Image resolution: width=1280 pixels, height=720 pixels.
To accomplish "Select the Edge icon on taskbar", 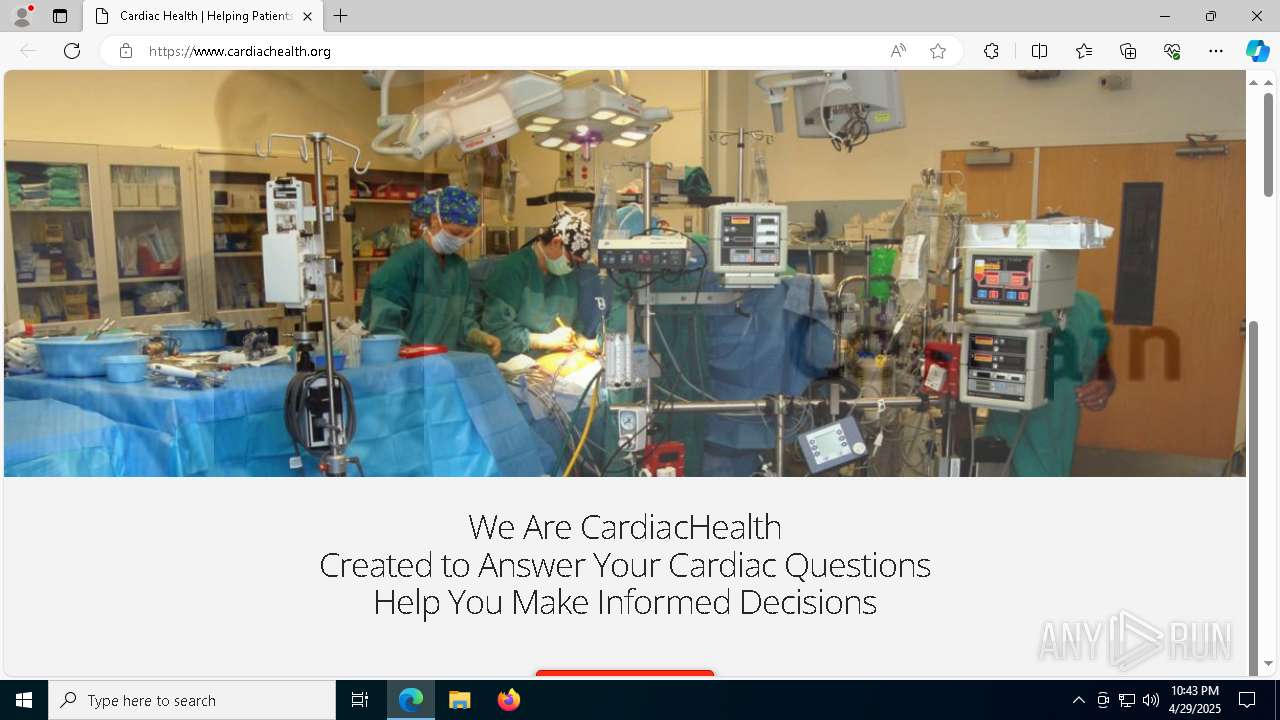I will (x=411, y=700).
